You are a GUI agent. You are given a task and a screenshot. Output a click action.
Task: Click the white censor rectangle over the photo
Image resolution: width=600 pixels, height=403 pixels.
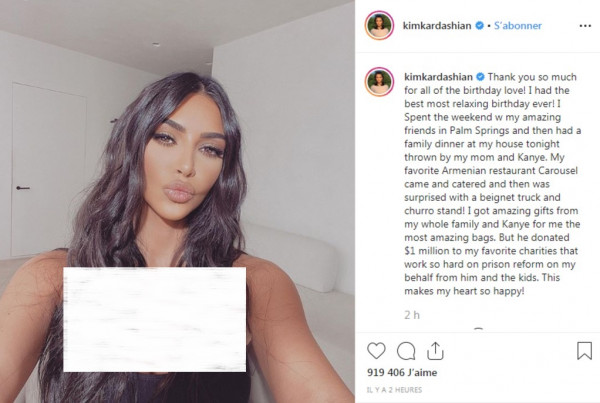155,319
